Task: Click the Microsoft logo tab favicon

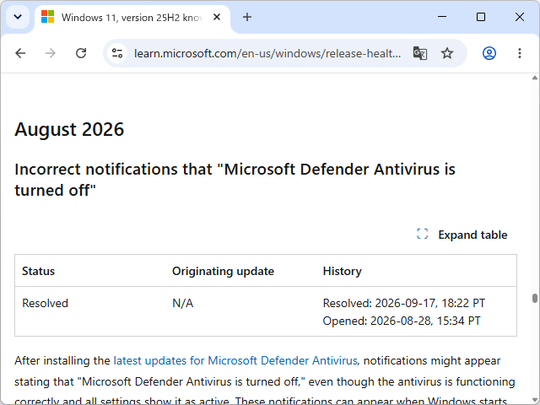Action: coord(48,17)
